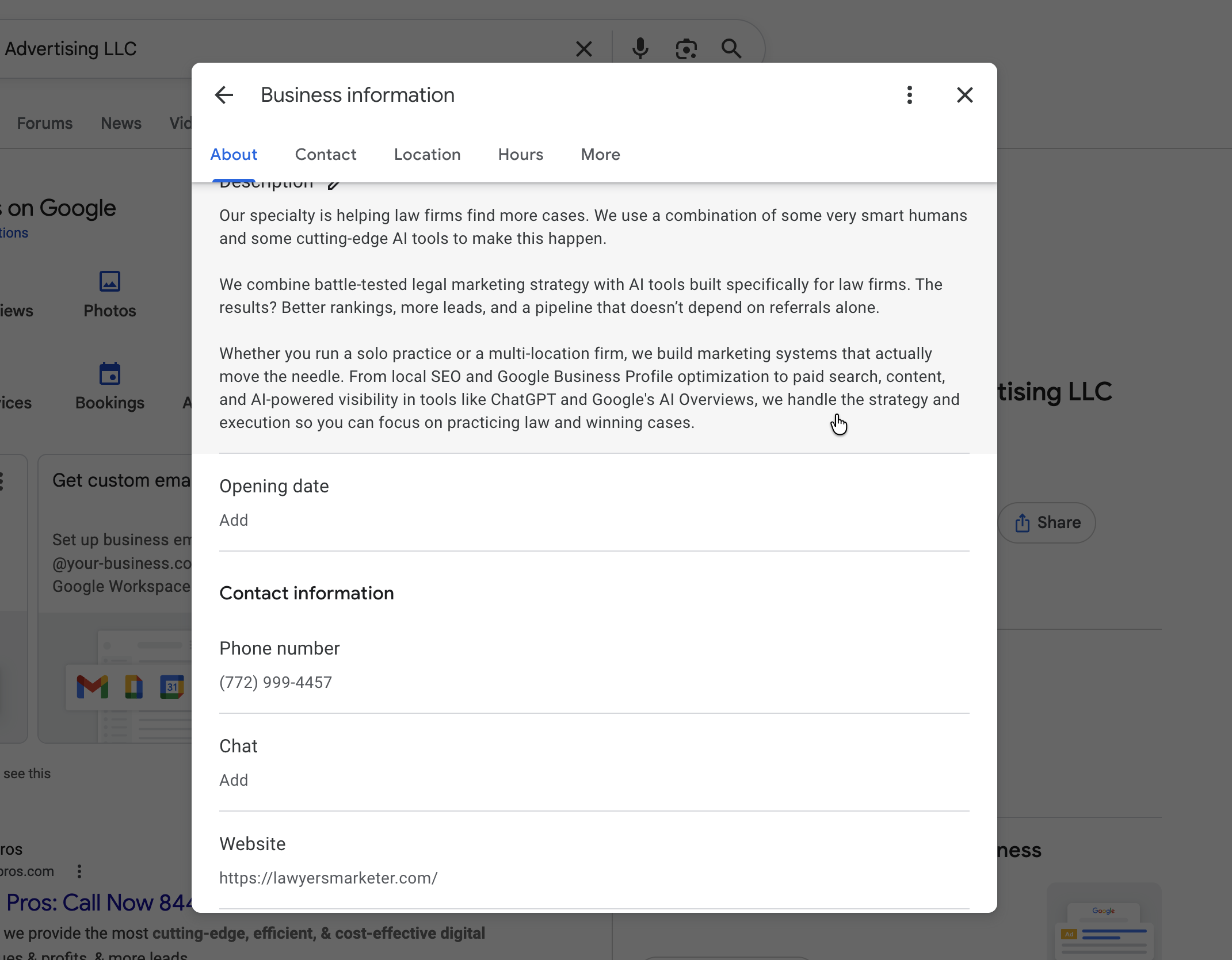Select the News search filter
The width and height of the screenshot is (1232, 960).
coord(121,123)
